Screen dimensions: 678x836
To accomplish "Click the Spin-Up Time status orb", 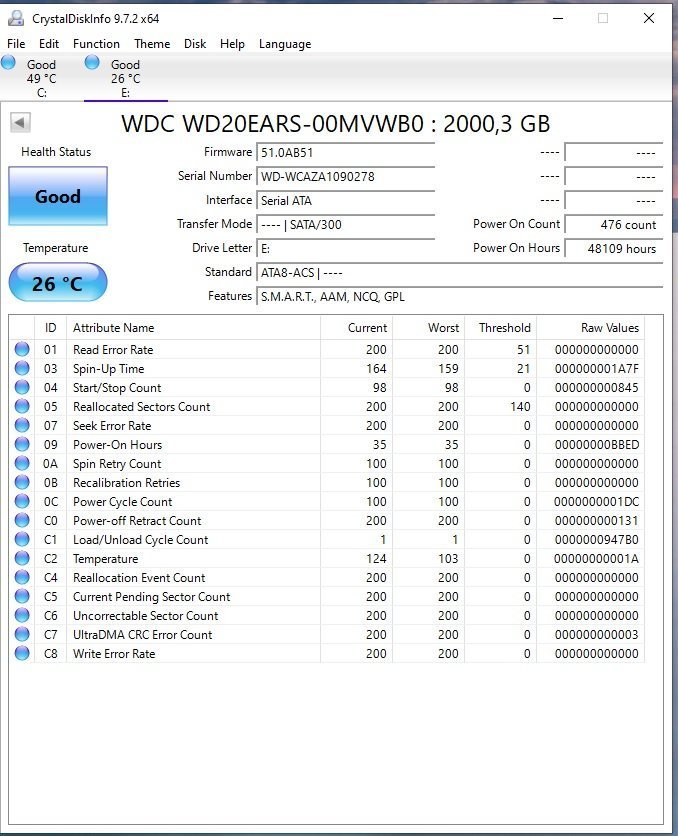I will tap(22, 369).
